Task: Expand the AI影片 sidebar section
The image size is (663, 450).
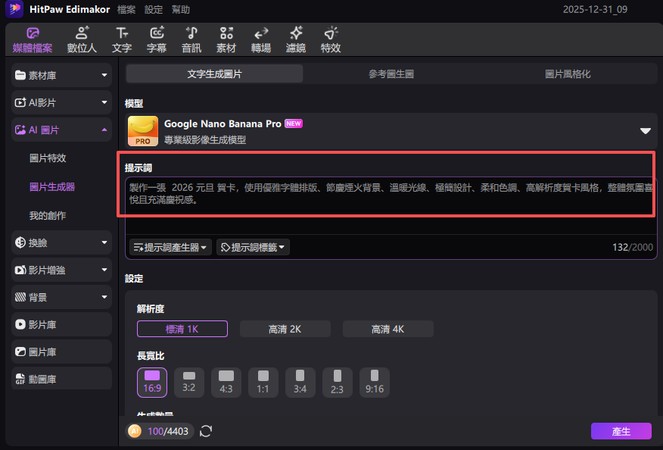Action: 62,102
